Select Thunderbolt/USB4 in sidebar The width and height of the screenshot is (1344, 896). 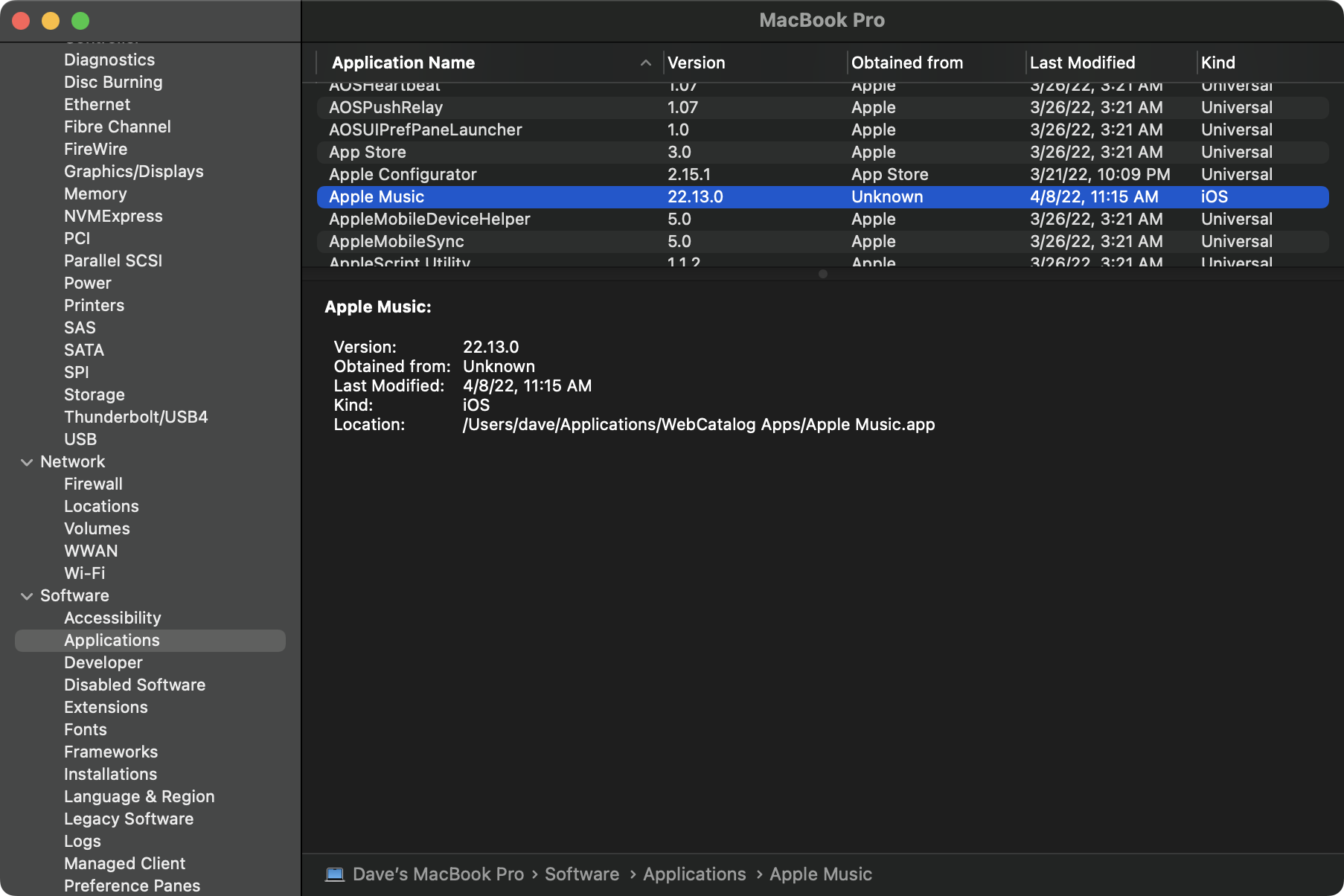click(136, 417)
